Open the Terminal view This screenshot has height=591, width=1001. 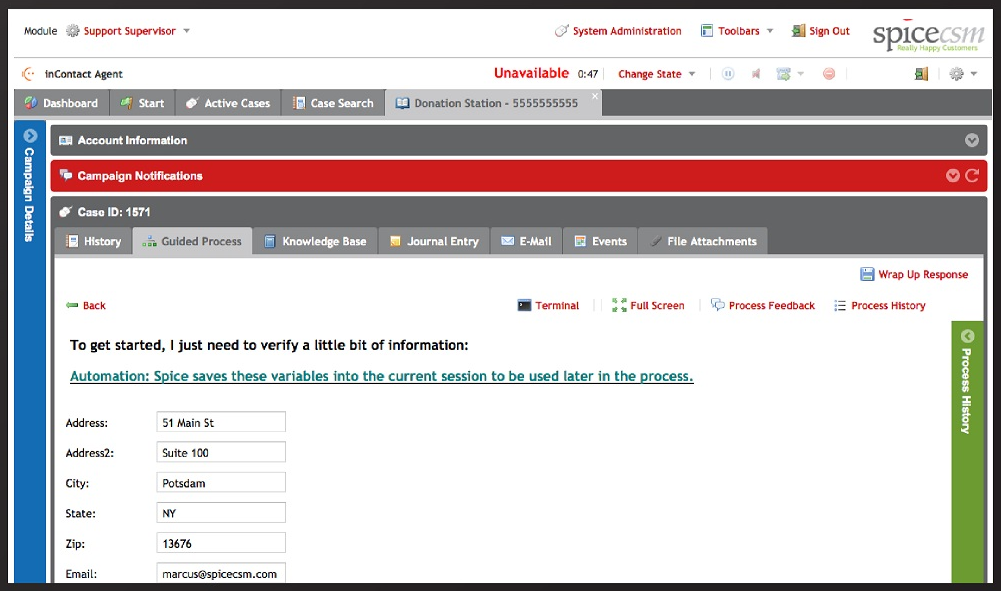549,305
